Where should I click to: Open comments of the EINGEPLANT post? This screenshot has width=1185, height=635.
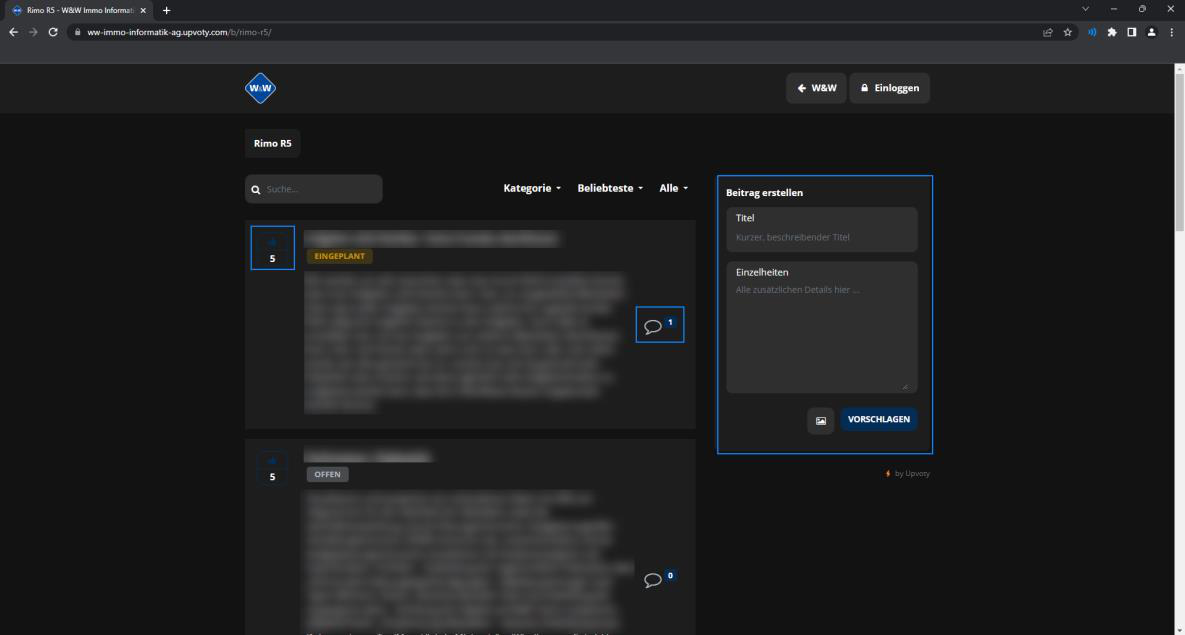tap(660, 324)
